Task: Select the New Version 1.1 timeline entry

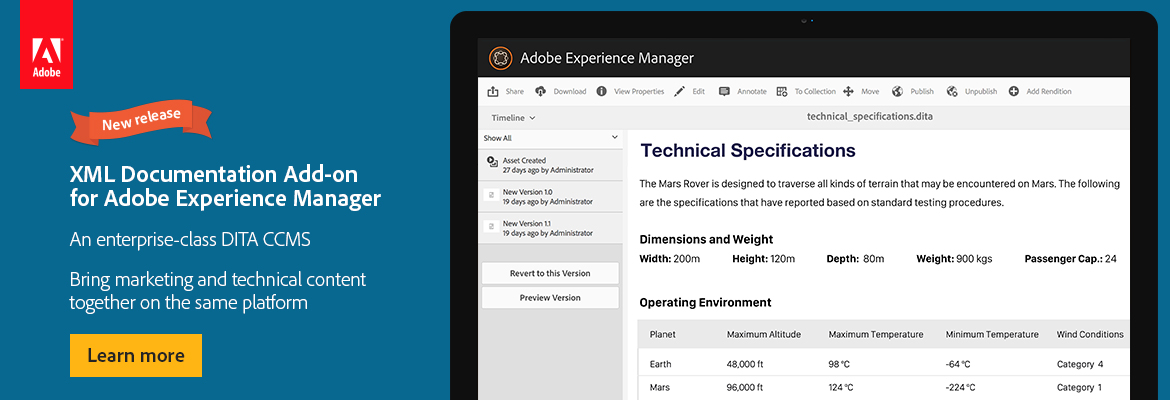Action: (551, 228)
